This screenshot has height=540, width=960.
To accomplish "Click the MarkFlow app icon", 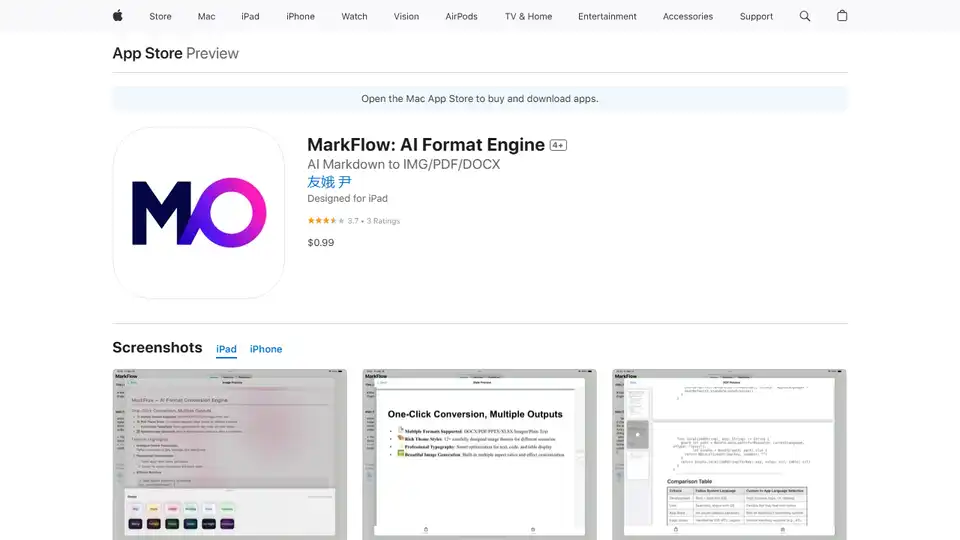I will pos(198,213).
